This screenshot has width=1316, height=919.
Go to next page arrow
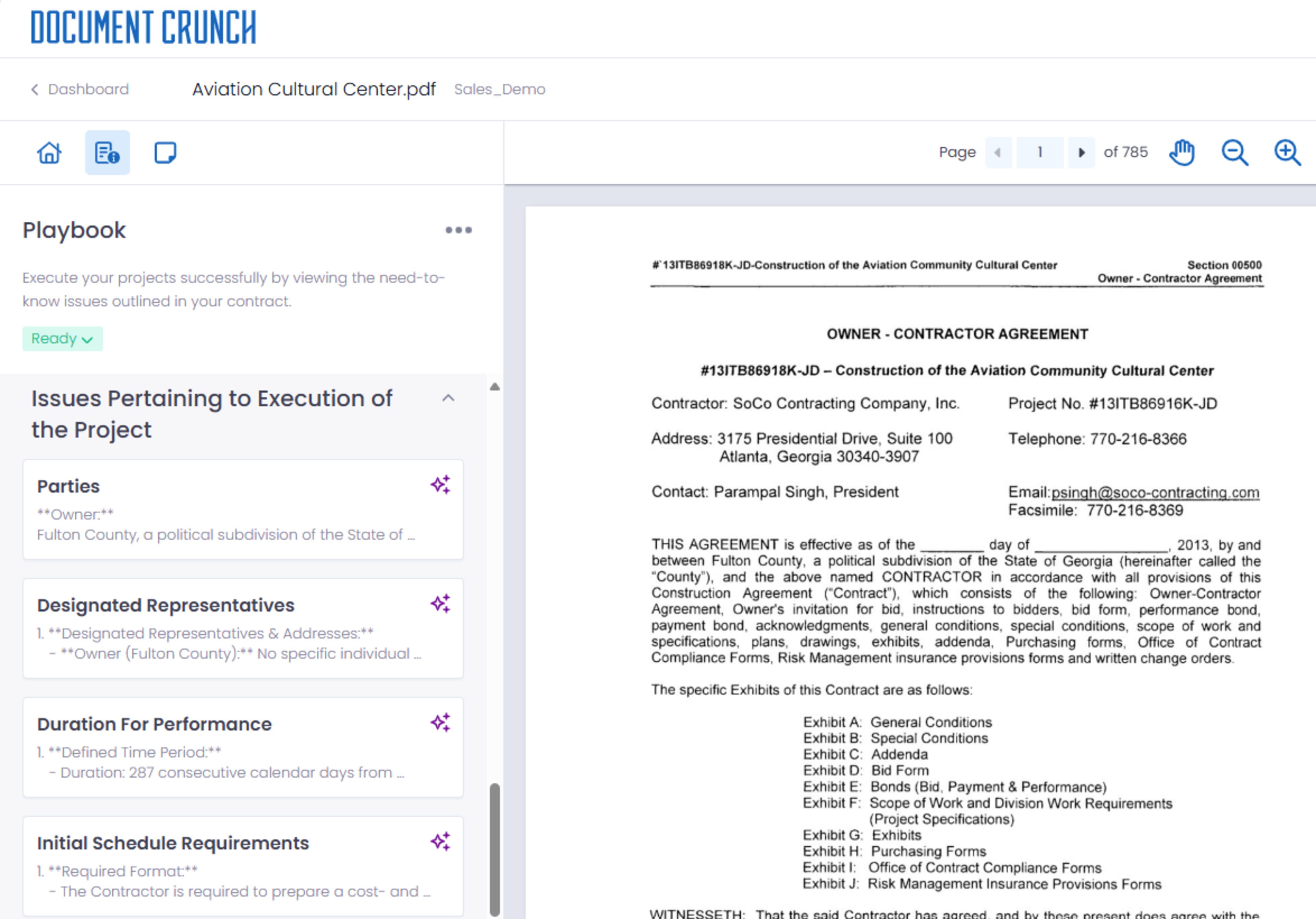tap(1081, 152)
